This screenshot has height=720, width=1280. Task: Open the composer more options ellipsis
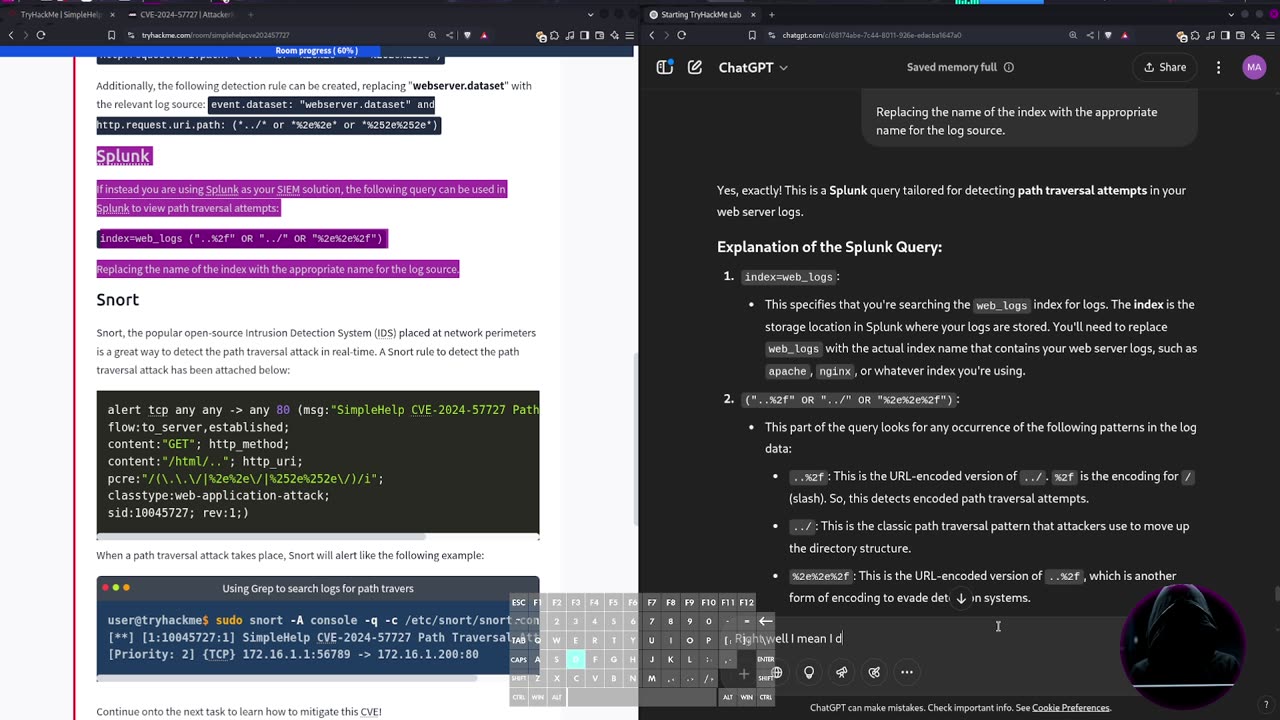point(907,672)
